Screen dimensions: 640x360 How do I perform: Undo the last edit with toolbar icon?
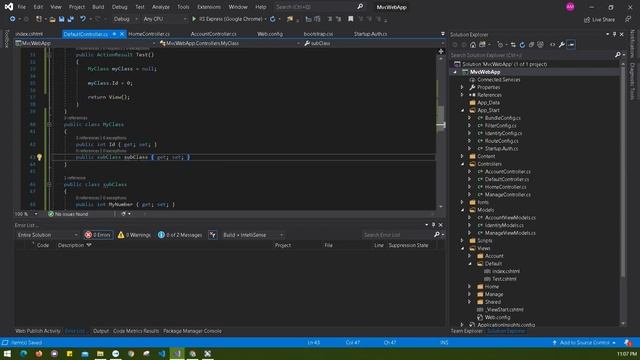pos(83,19)
